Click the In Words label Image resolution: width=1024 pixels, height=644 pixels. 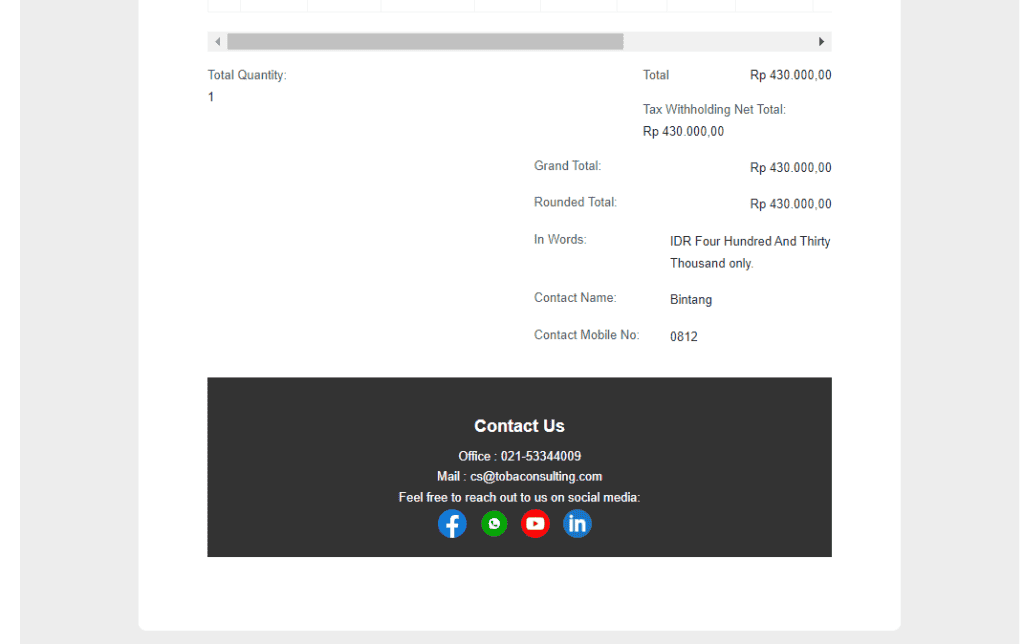(x=560, y=240)
